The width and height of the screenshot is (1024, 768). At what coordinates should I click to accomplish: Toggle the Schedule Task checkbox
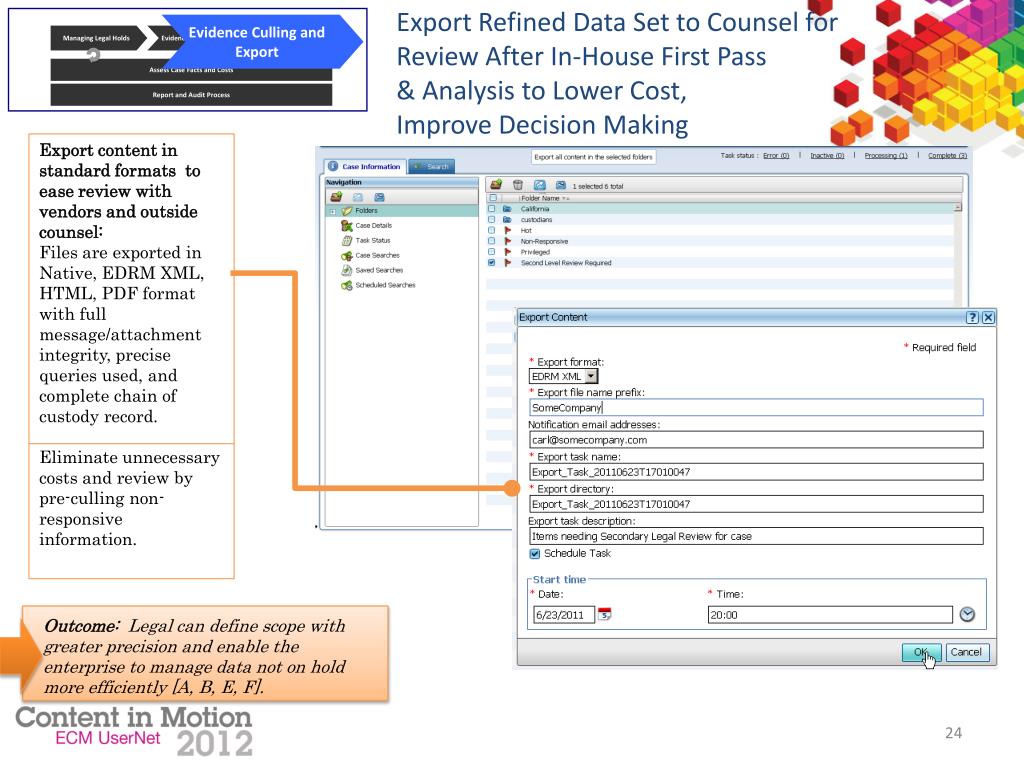point(535,554)
